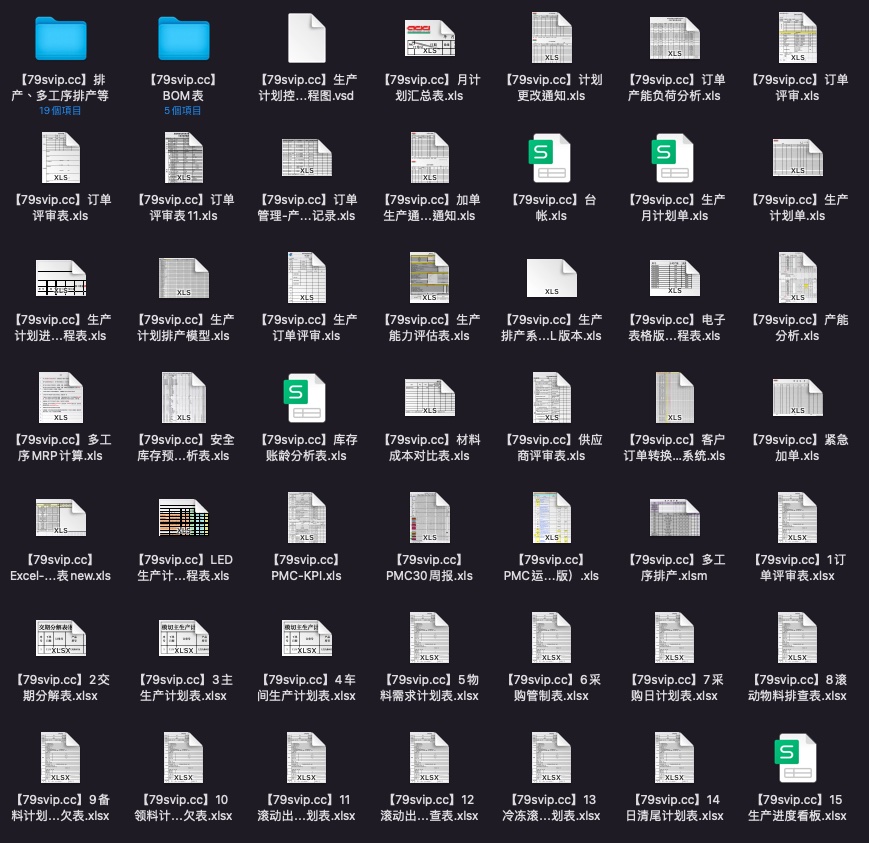
Task: Select the WPS 生产月计划单.xls icon
Action: 672,158
